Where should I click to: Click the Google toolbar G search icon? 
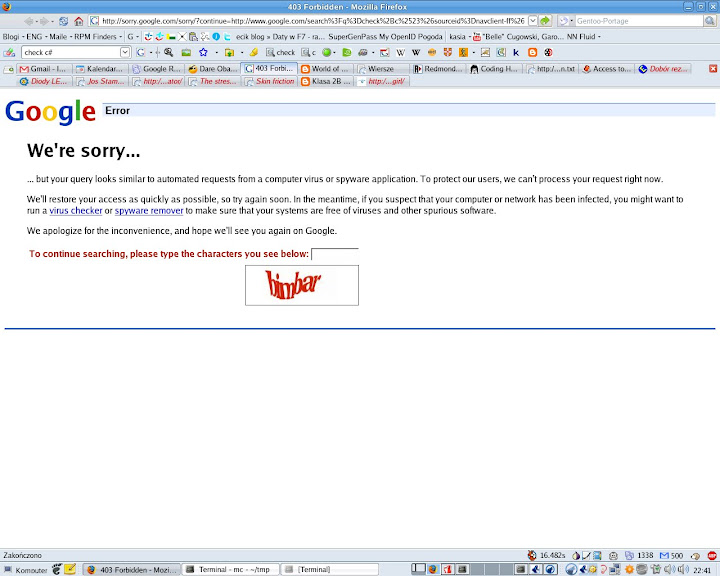pyautogui.click(x=141, y=52)
